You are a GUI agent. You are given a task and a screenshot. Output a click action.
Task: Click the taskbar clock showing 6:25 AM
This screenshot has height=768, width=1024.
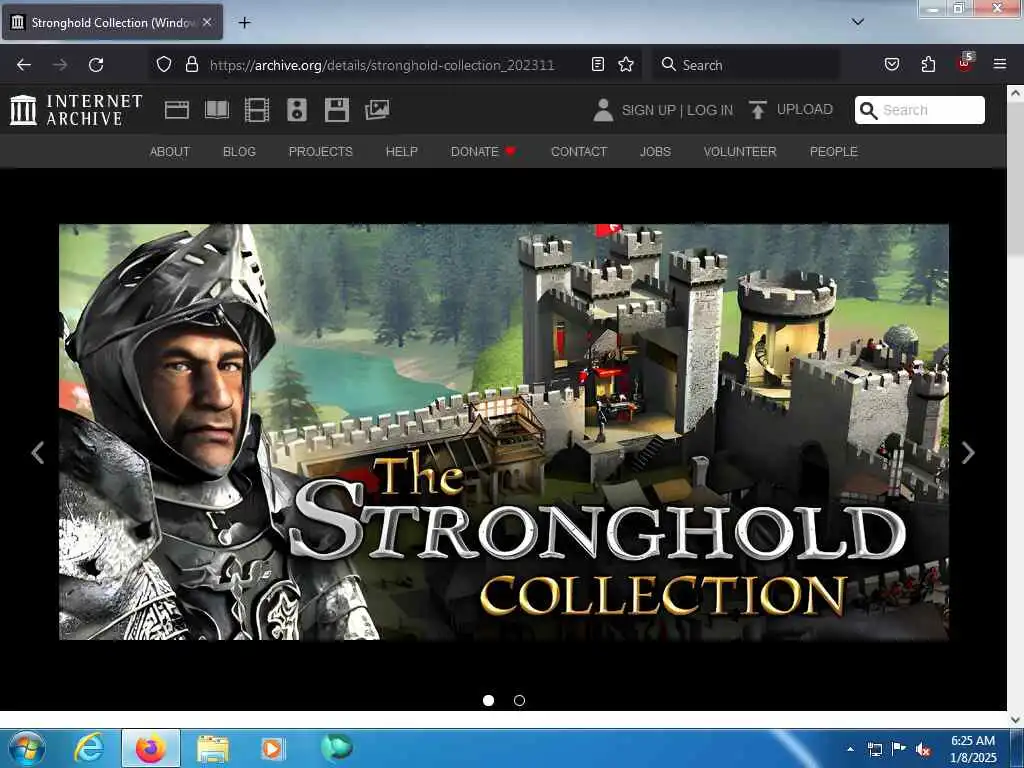(973, 749)
